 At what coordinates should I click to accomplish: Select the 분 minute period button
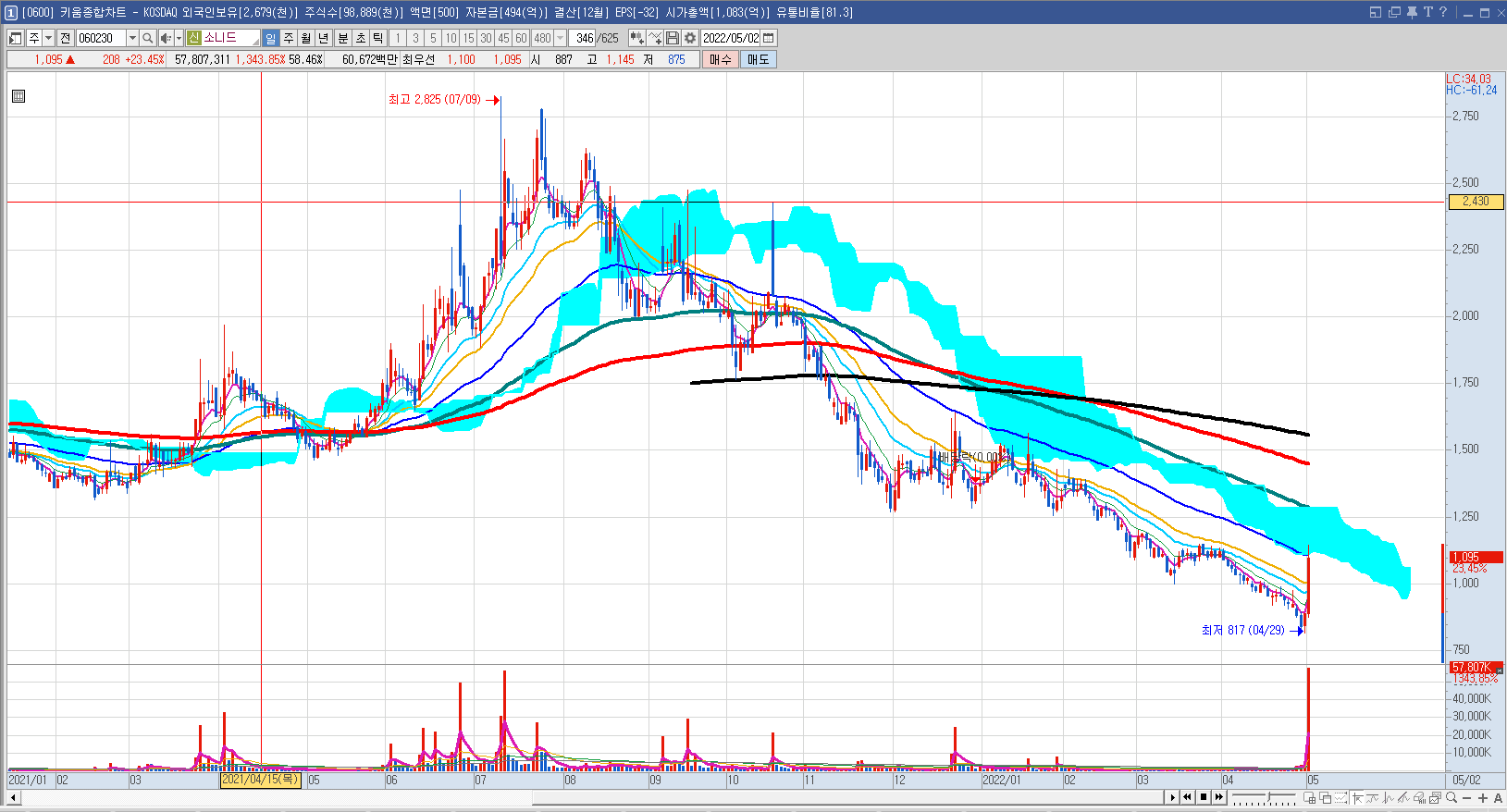342,38
